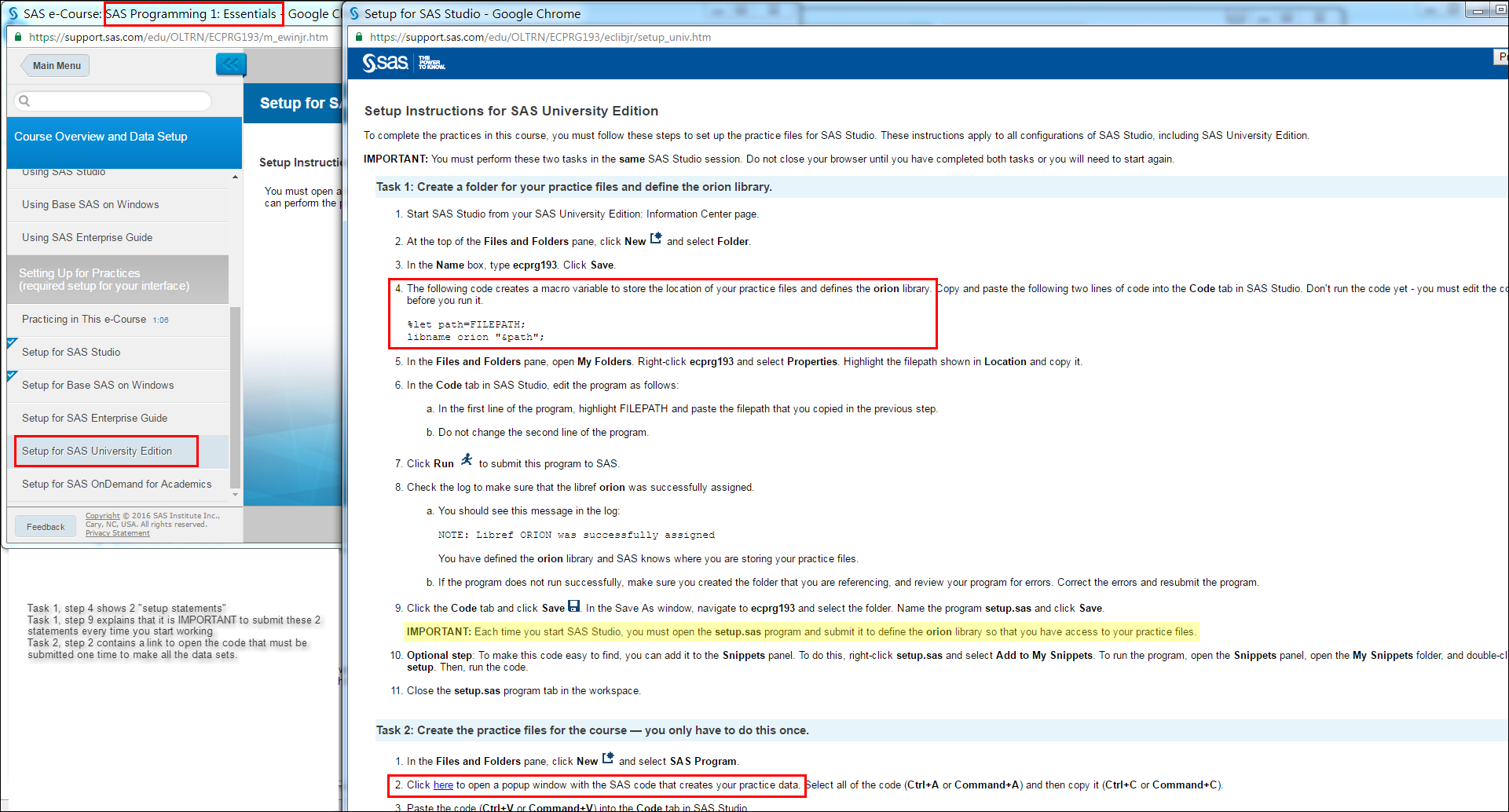The image size is (1509, 812).
Task: Open the Copyright link in the footer
Action: [103, 516]
